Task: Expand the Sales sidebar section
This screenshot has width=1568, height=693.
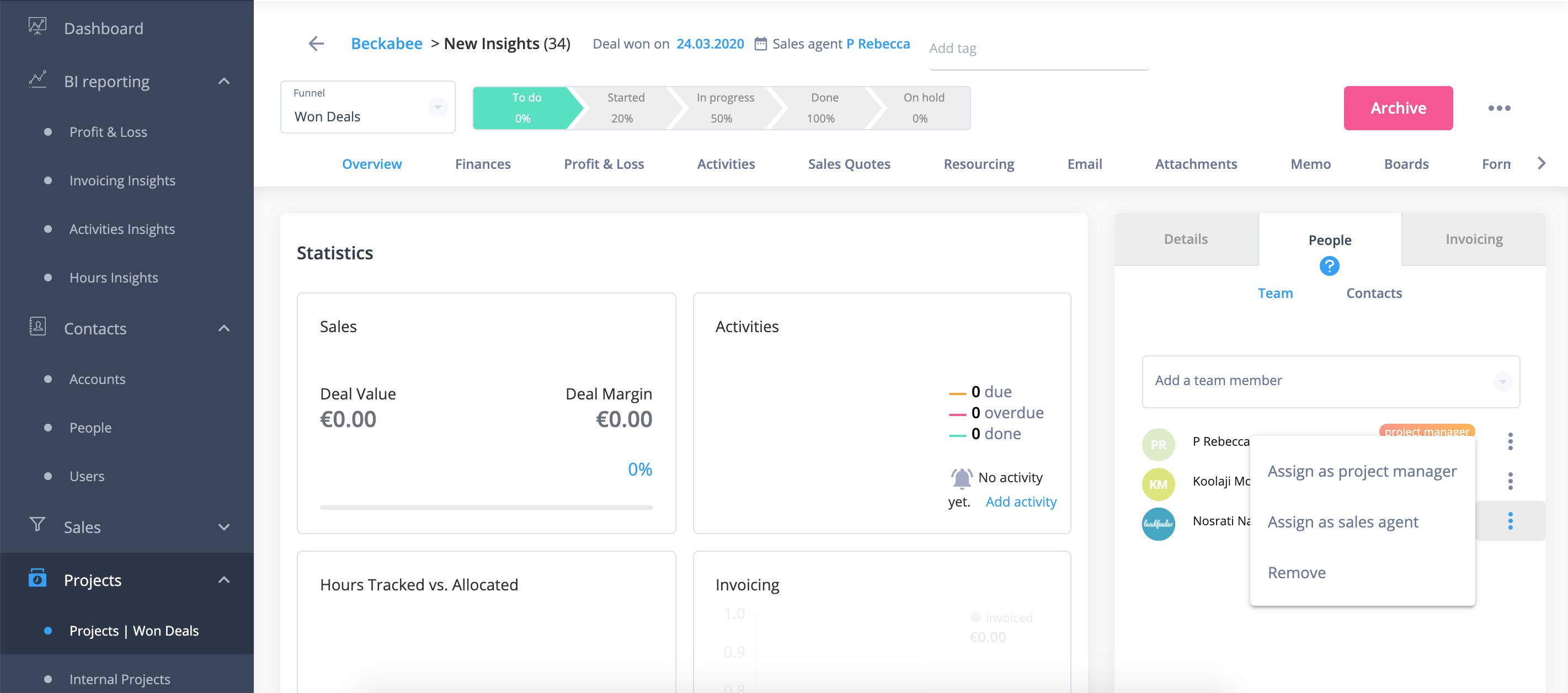Action: click(224, 527)
